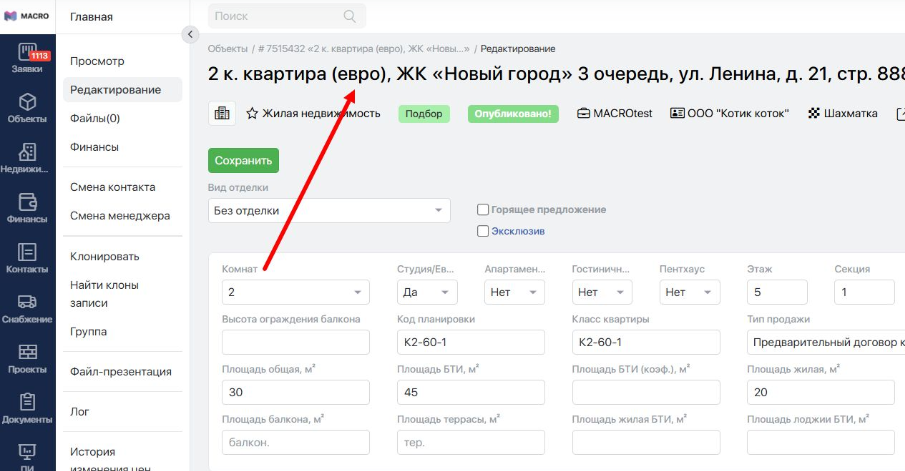Click the Объекты cube icon

[27, 102]
